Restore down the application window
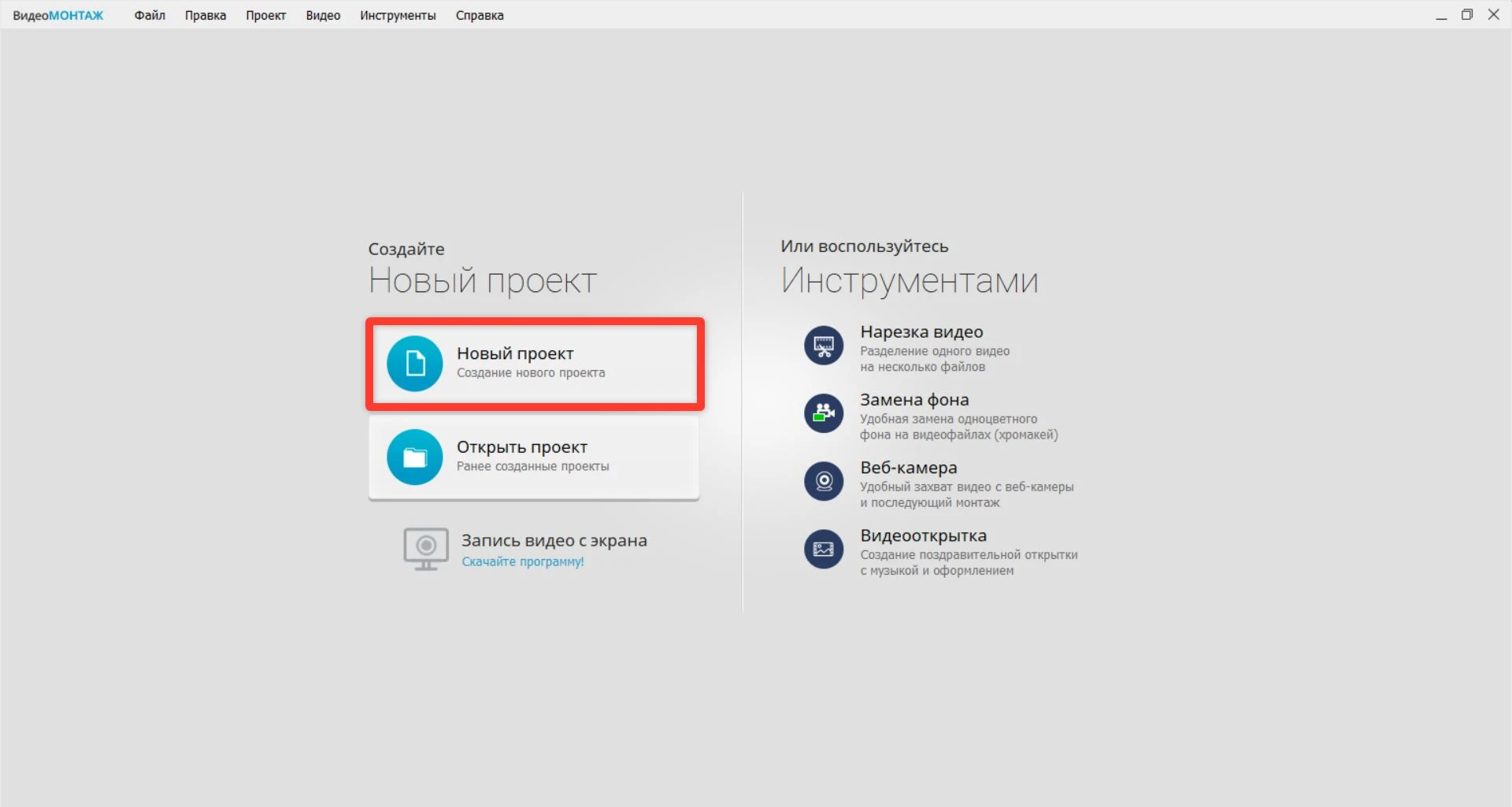The height and width of the screenshot is (807, 1512). click(x=1467, y=15)
